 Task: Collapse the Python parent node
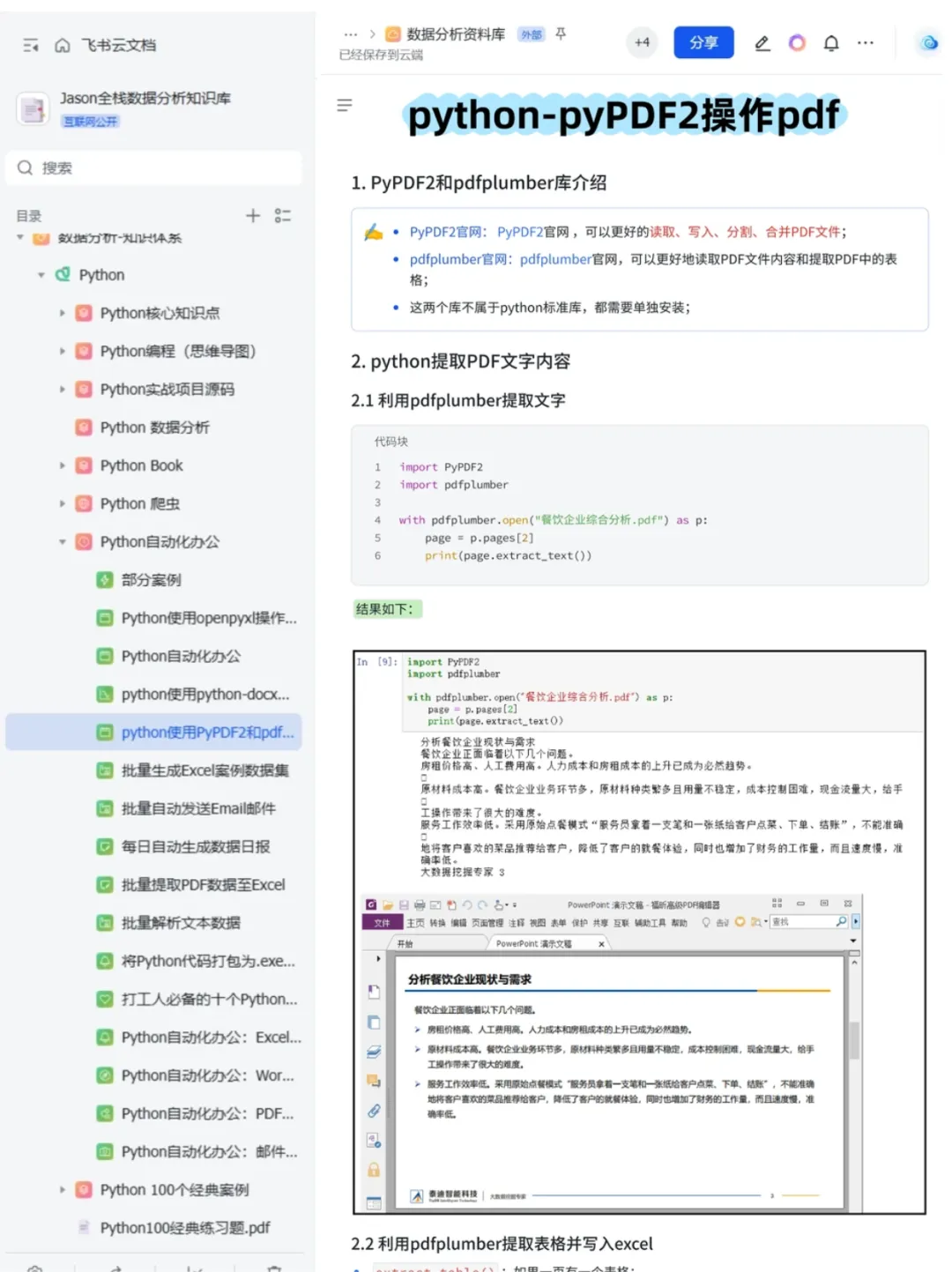coord(41,275)
